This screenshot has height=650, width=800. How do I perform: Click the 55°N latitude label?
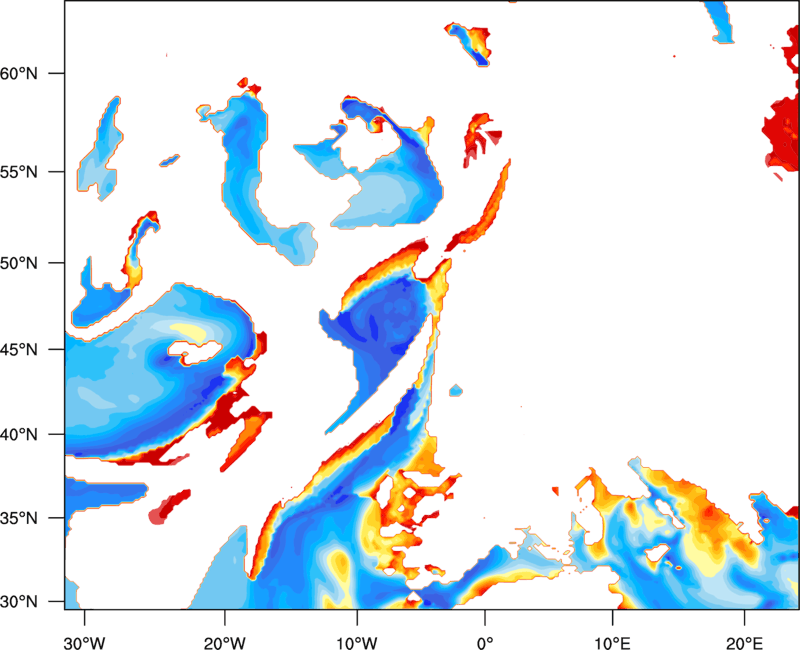[19, 172]
